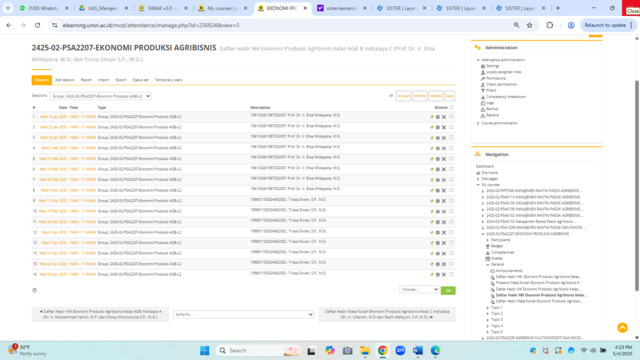Tick the checkbox for the 26 Mar session
Image resolution: width=640 pixels, height=360 pixels.
pos(451,222)
